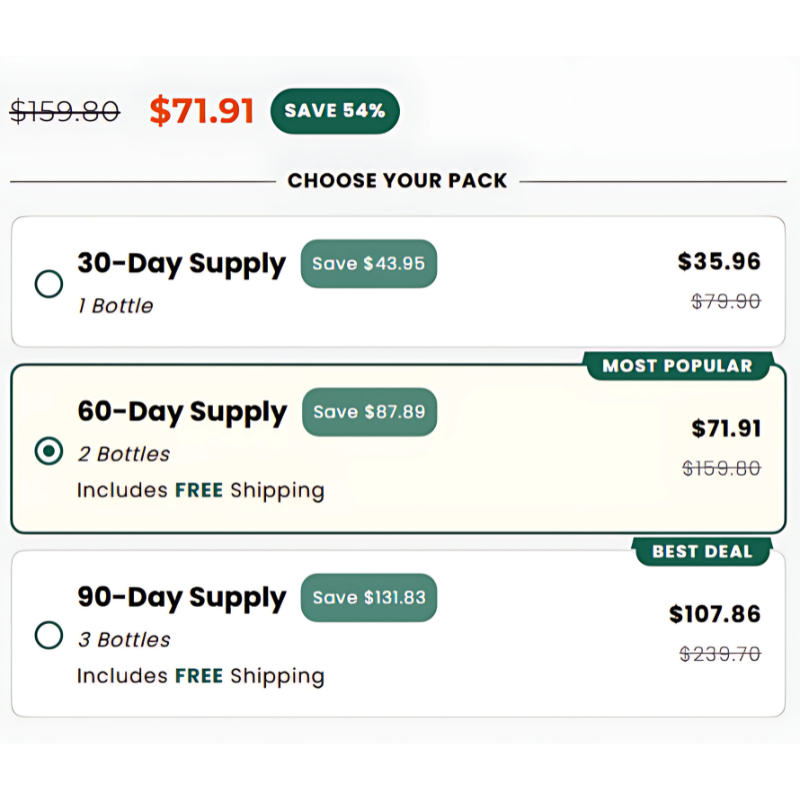Click the 30-Day Supply heading

click(181, 264)
